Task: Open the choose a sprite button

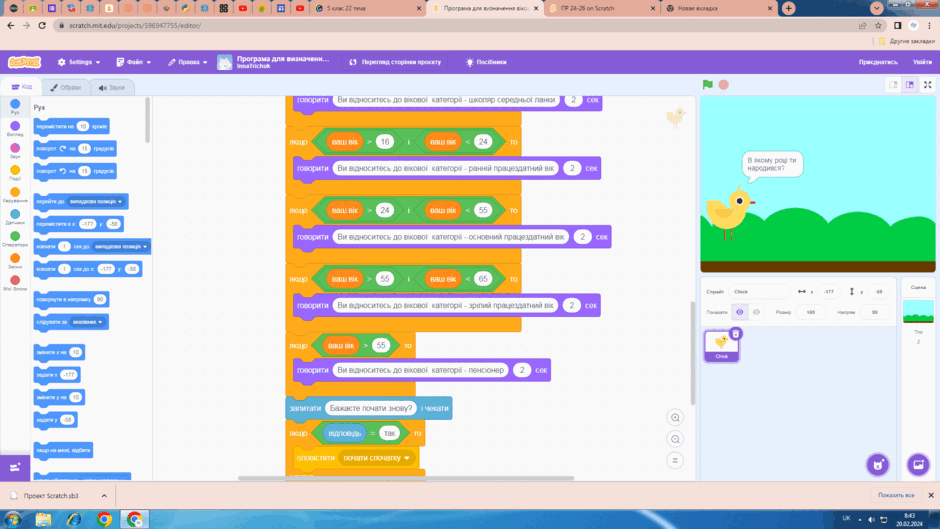Action: [x=878, y=464]
